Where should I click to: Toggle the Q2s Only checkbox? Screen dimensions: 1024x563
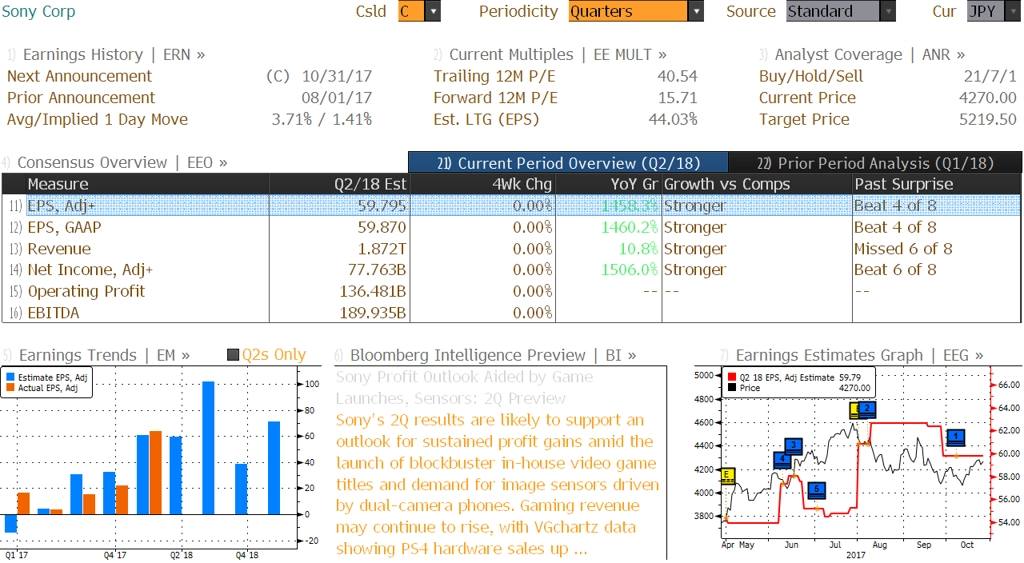233,355
